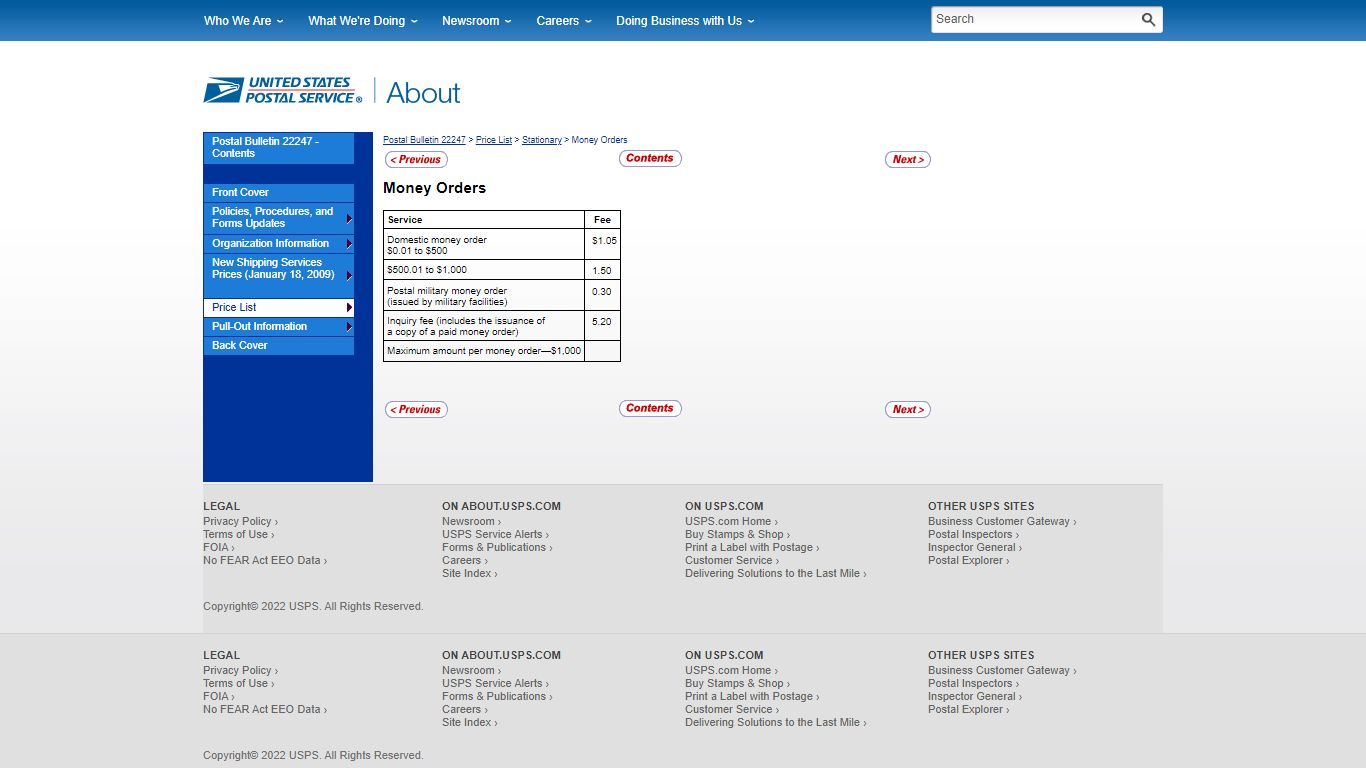The height and width of the screenshot is (768, 1366).
Task: Open Site Index in bottom footer
Action: pos(469,722)
